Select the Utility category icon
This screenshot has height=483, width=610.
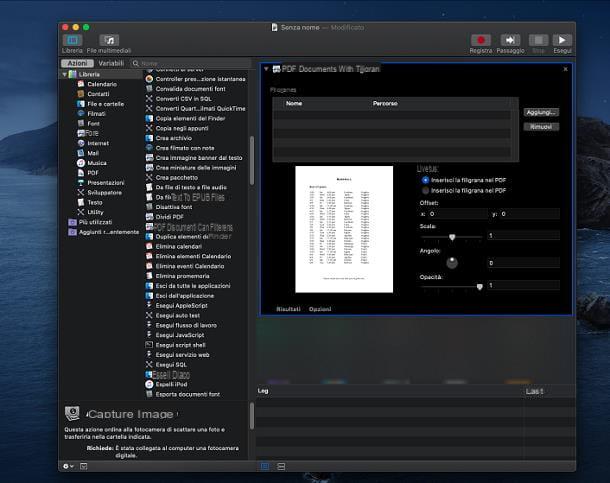coord(81,212)
